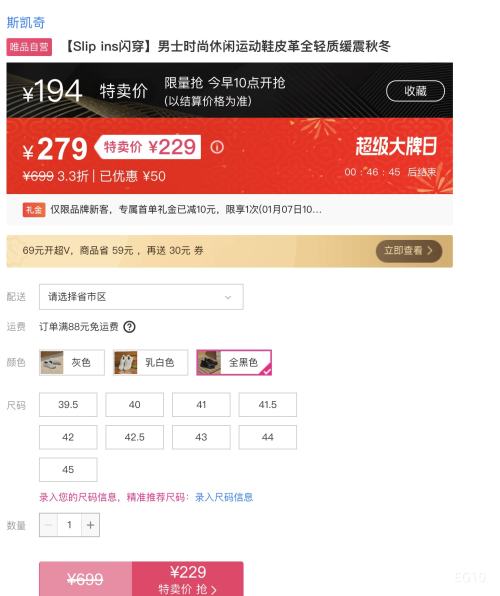Select shoe size 42.5
The height and width of the screenshot is (596, 500).
point(135,437)
